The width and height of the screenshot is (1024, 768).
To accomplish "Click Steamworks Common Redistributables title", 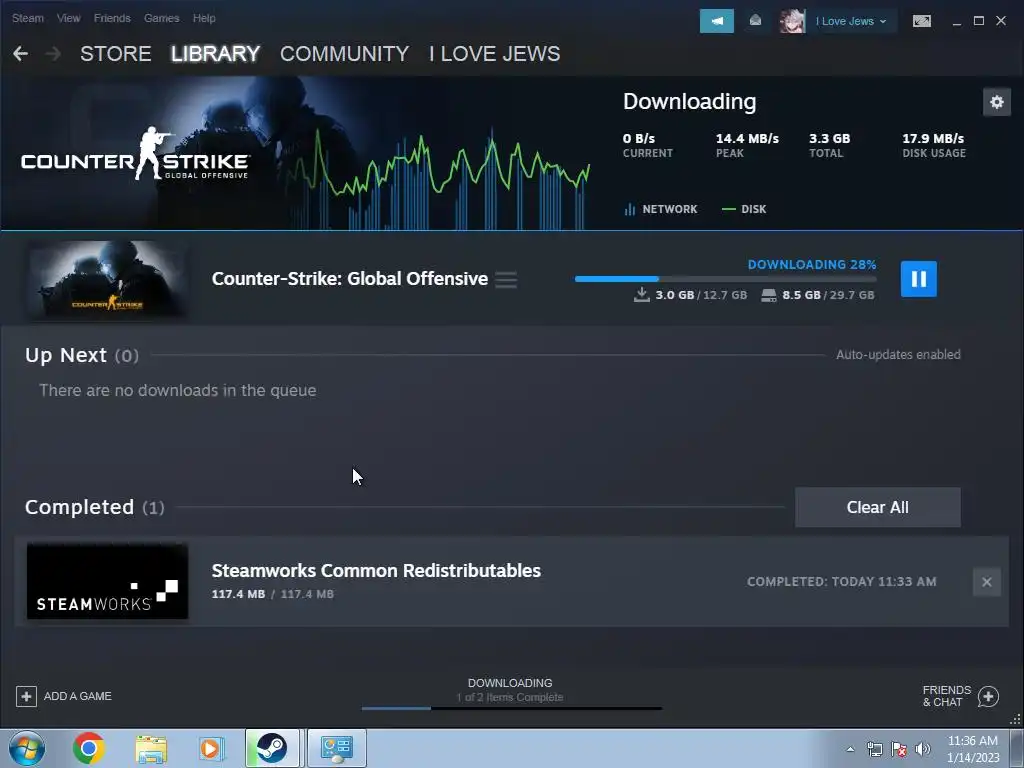I will coord(376,571).
